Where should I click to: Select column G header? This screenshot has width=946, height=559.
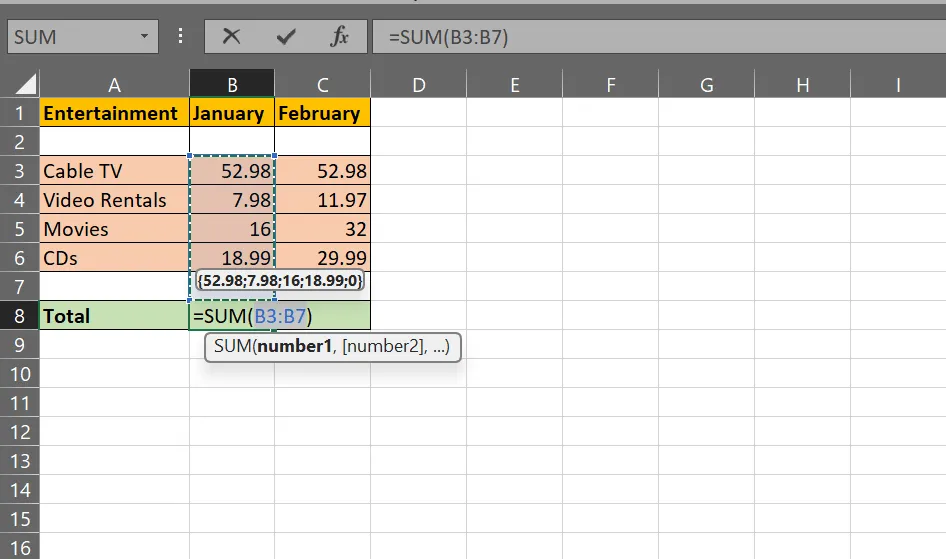coord(706,84)
